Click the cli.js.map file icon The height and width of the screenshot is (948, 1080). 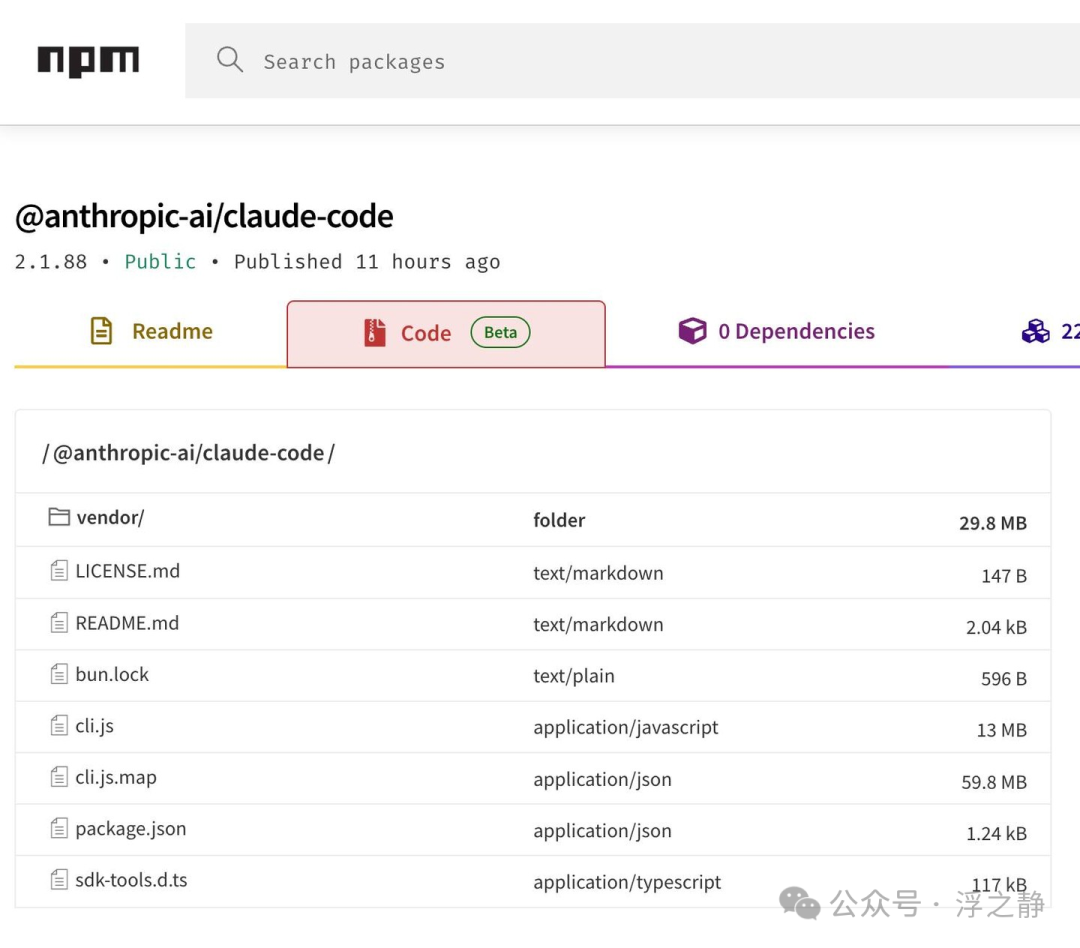point(59,777)
